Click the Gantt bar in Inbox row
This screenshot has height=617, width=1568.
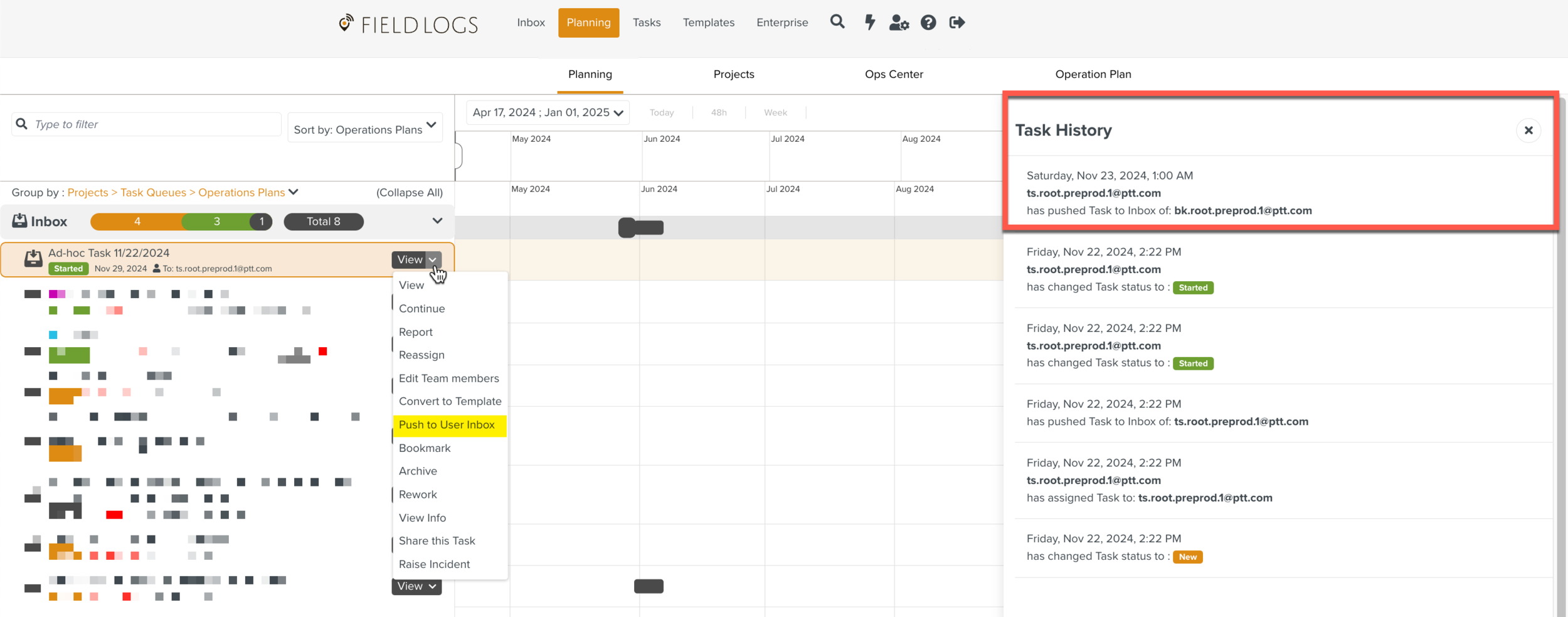pyautogui.click(x=641, y=227)
